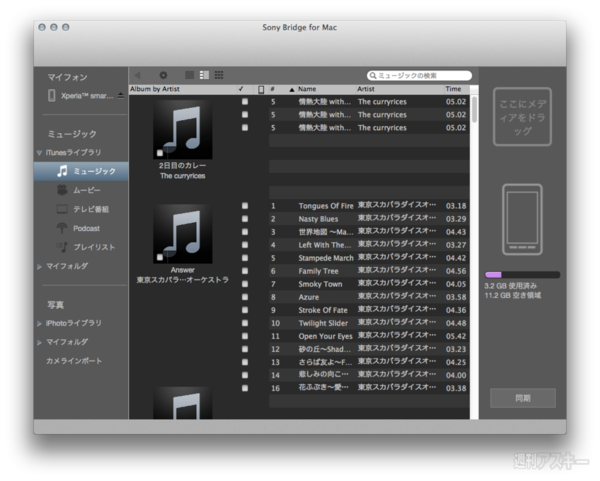Expand マイフォルダ under photos
The width and height of the screenshot is (600, 481).
point(39,342)
